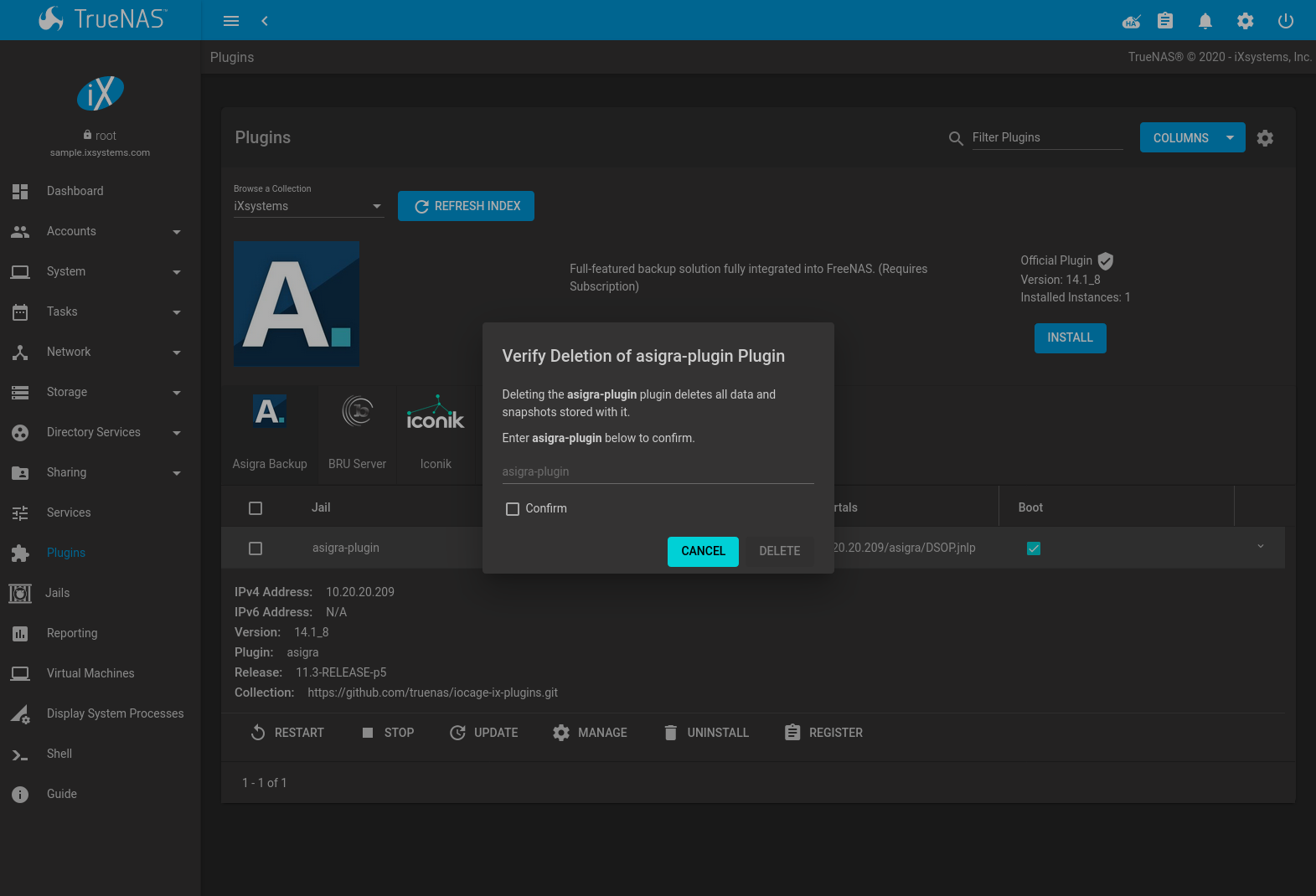Click the Directory Services icon
Screen dimensions: 1316x896
tap(20, 432)
